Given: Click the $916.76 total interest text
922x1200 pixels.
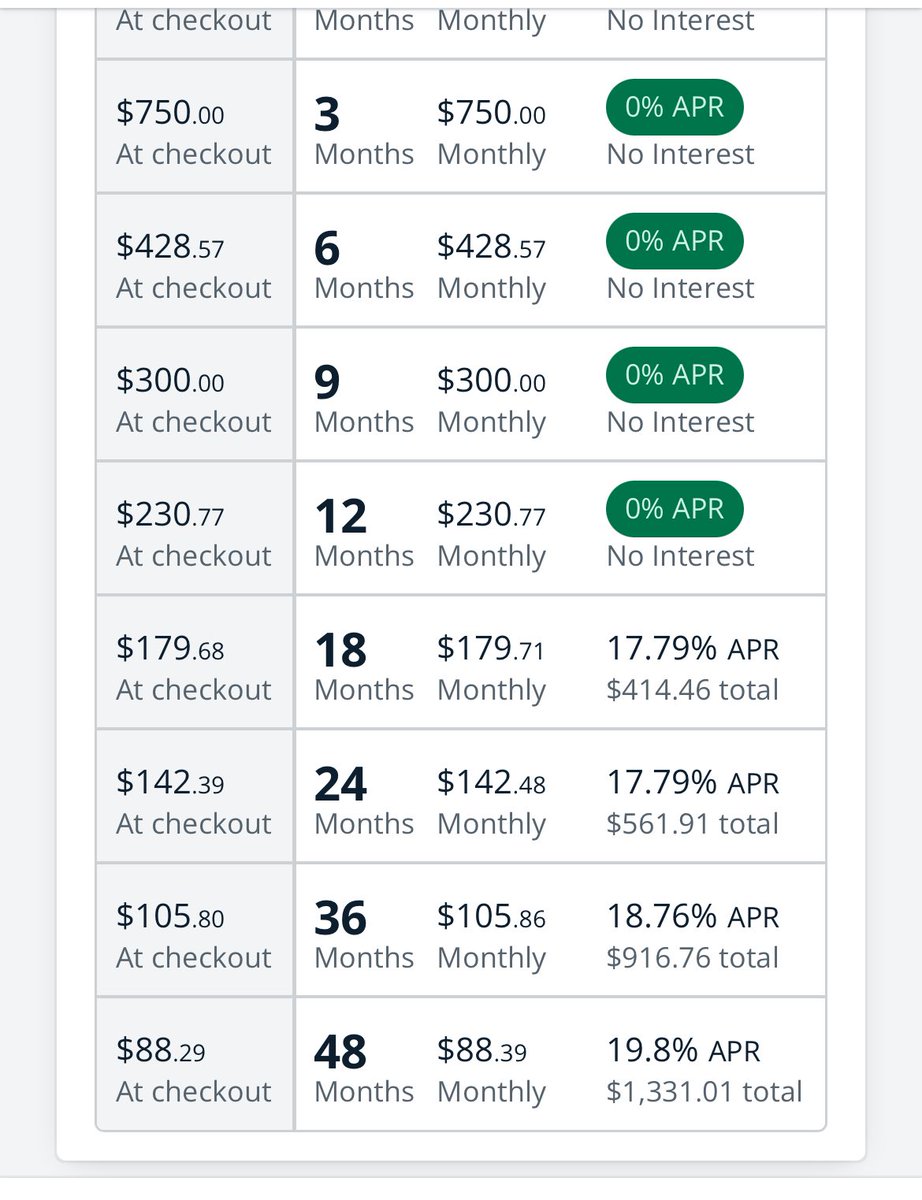Looking at the screenshot, I should (x=693, y=958).
